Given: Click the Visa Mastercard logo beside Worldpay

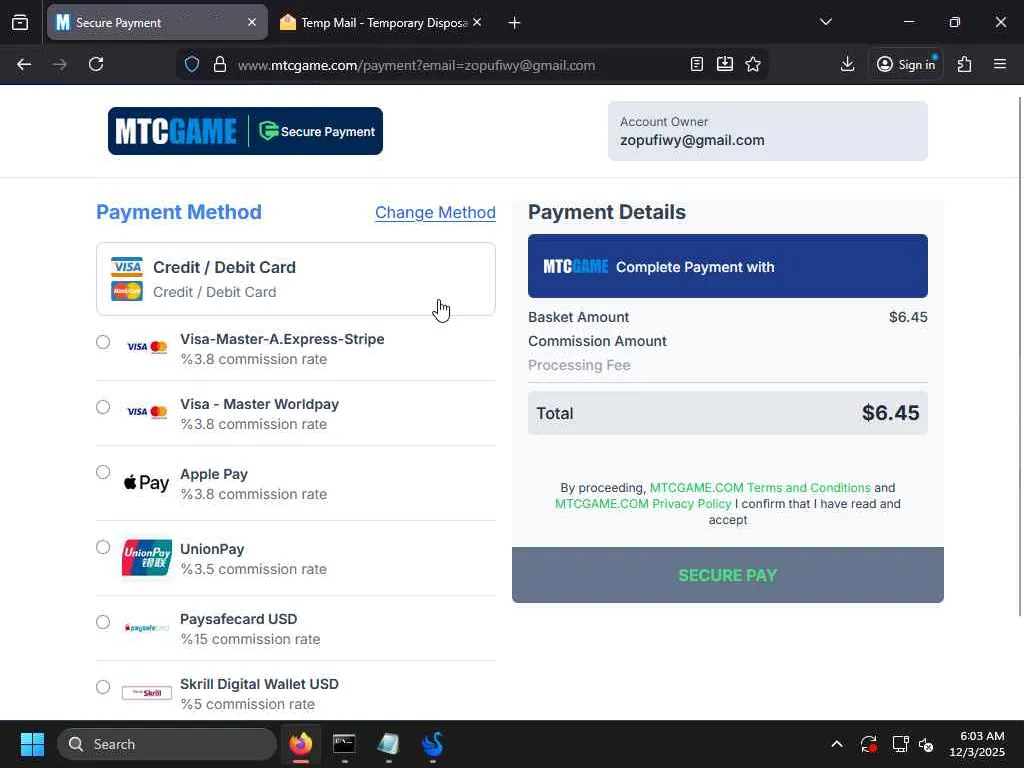Looking at the screenshot, I should coord(147,412).
